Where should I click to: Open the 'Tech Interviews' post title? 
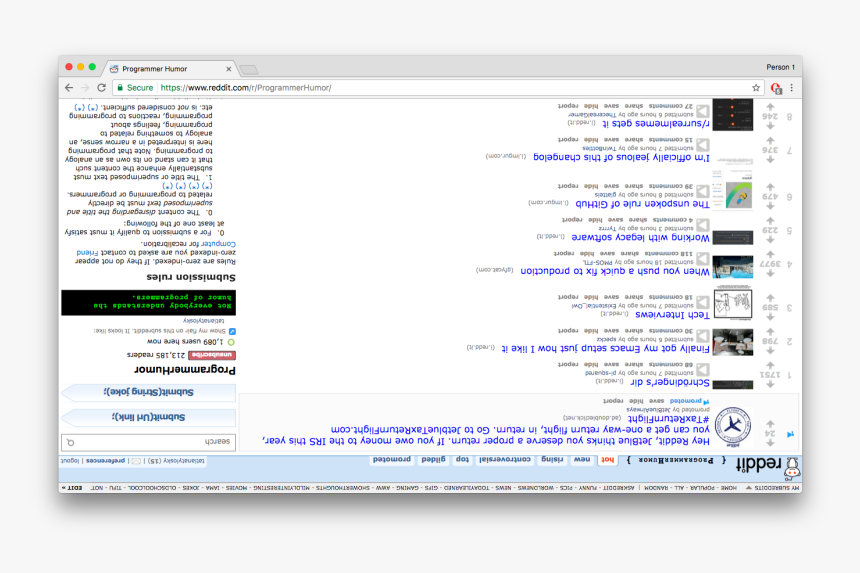(672, 315)
